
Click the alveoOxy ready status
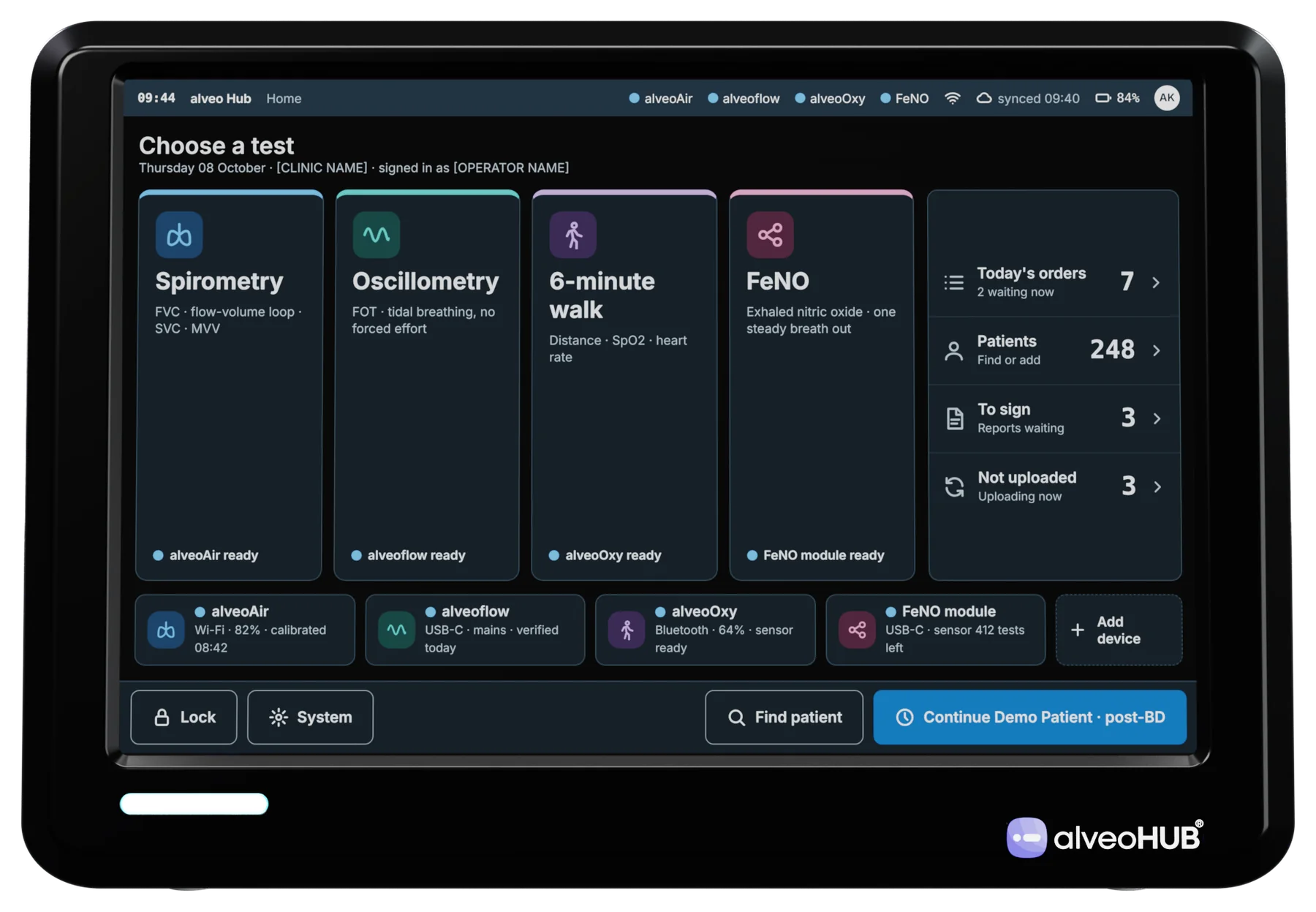(x=605, y=555)
